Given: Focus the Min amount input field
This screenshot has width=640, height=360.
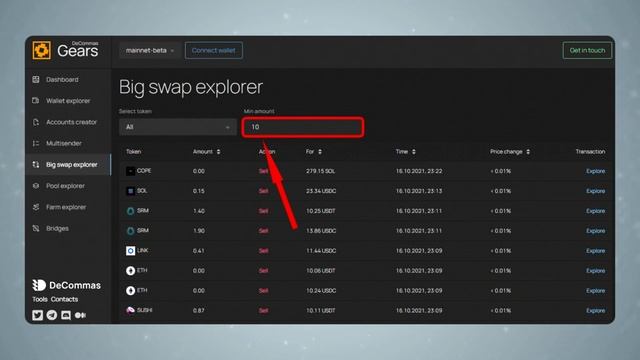Looking at the screenshot, I should pos(303,127).
